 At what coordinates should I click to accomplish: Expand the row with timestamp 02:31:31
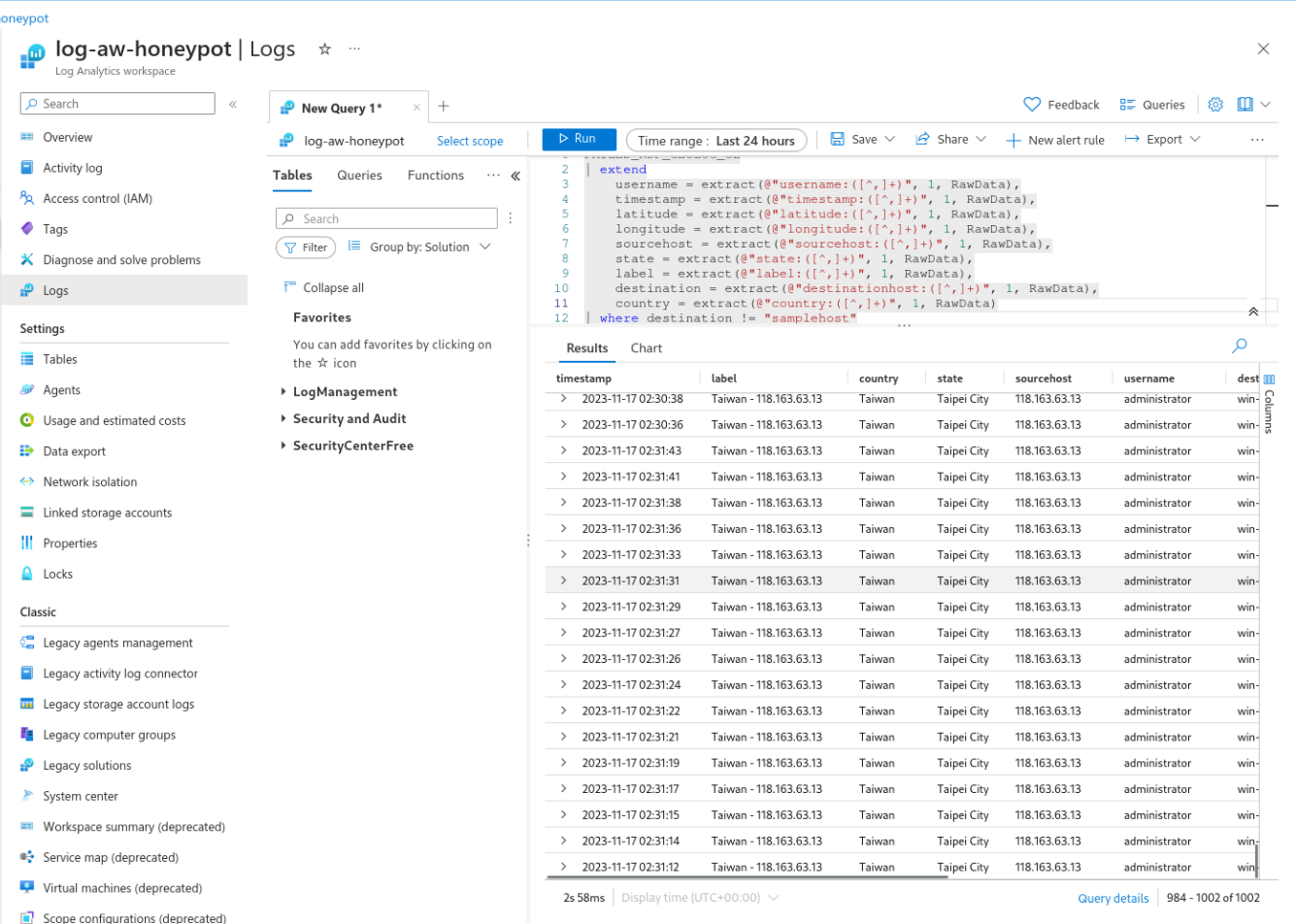[x=563, y=580]
